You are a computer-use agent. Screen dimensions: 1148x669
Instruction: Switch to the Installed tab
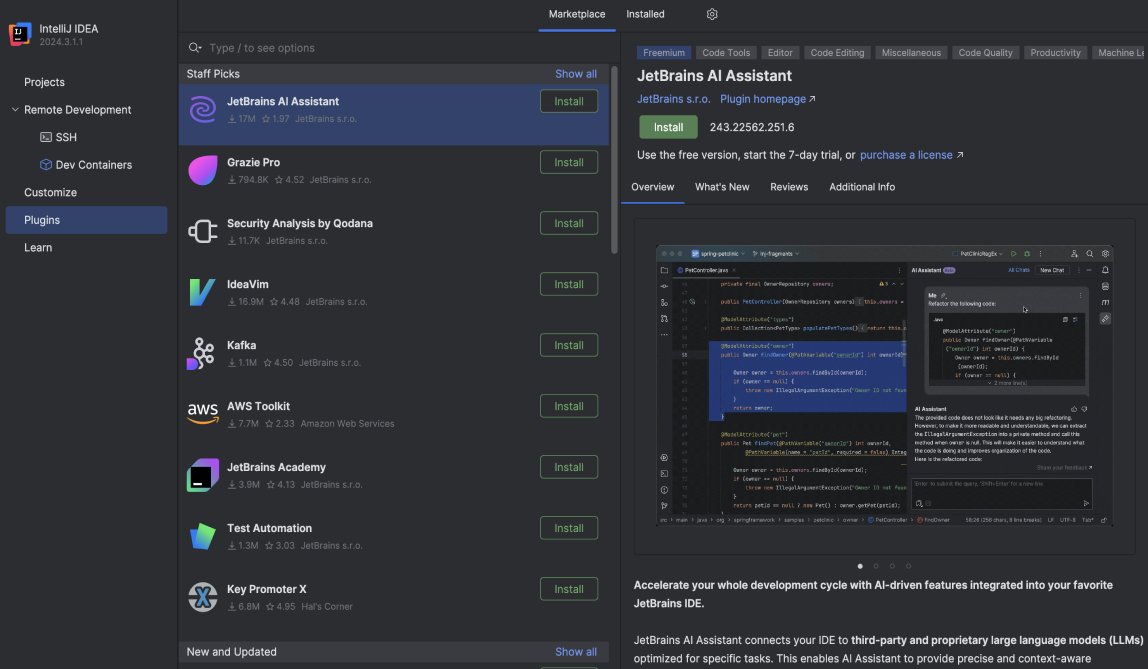pyautogui.click(x=645, y=14)
